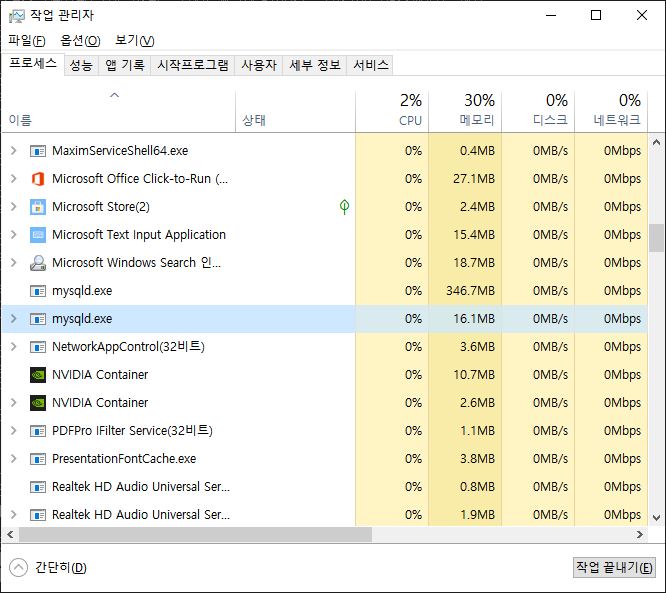Click the NVIDIA Container 10.7MB icon

tap(38, 375)
